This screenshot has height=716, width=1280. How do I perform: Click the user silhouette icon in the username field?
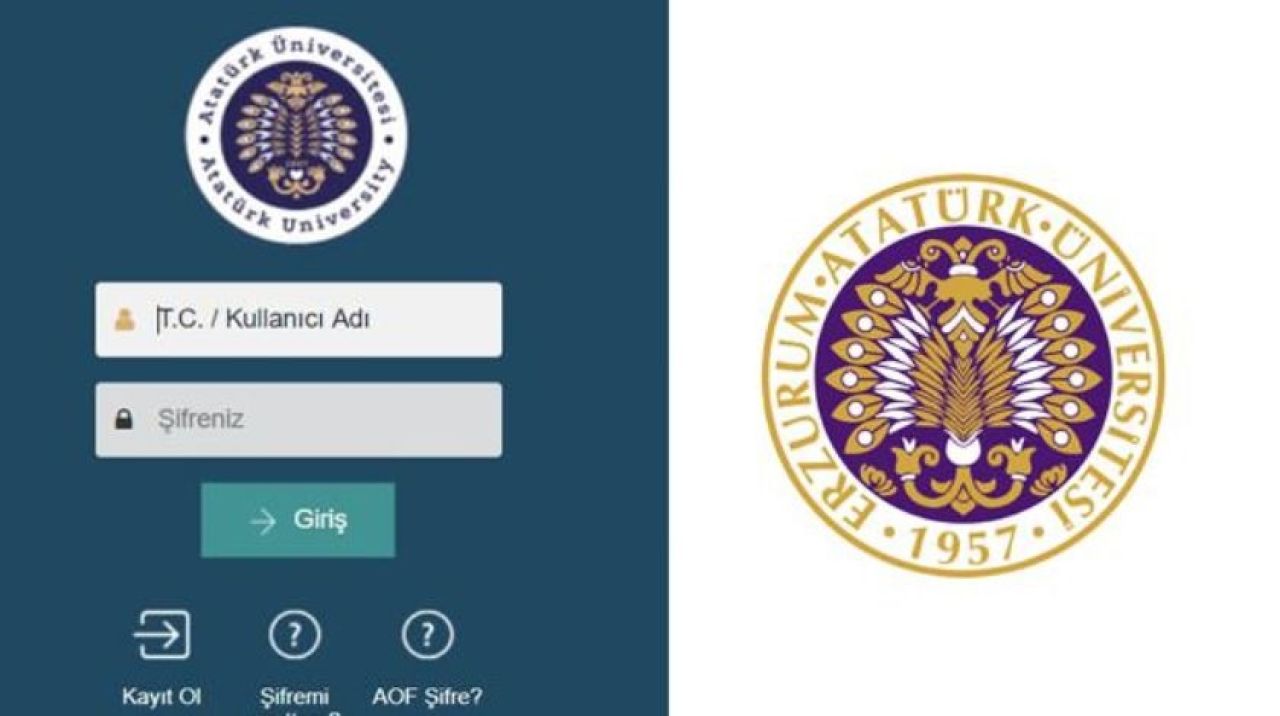click(125, 320)
